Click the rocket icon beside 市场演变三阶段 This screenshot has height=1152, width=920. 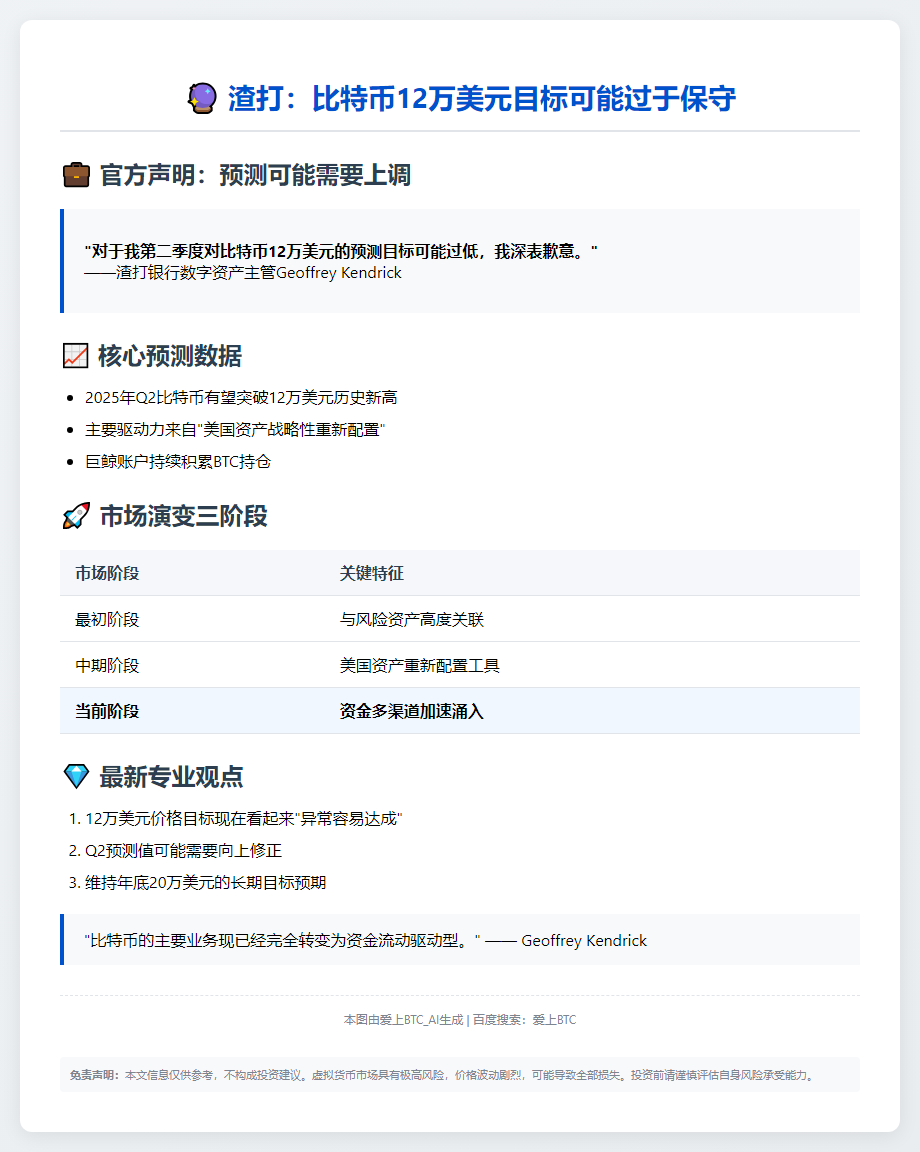tap(76, 516)
